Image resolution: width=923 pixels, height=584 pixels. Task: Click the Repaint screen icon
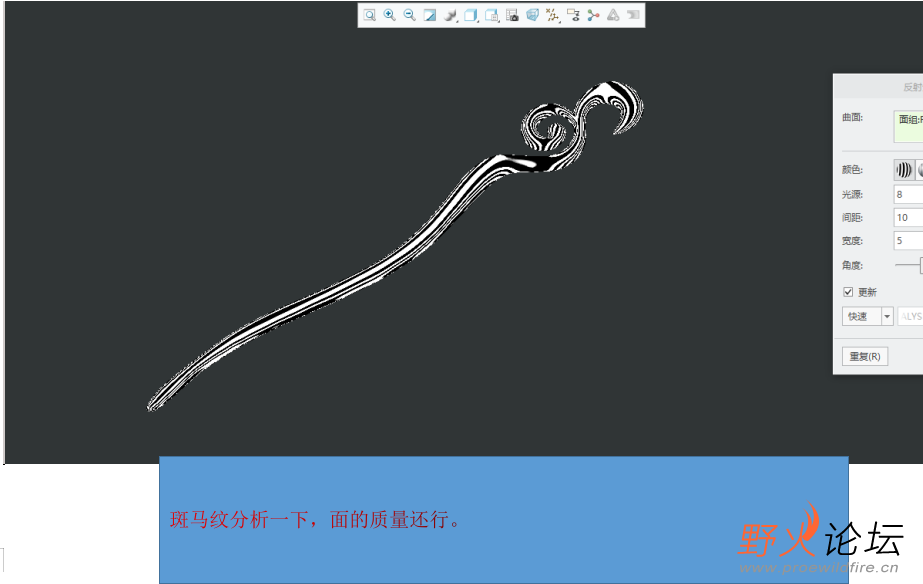[x=430, y=15]
